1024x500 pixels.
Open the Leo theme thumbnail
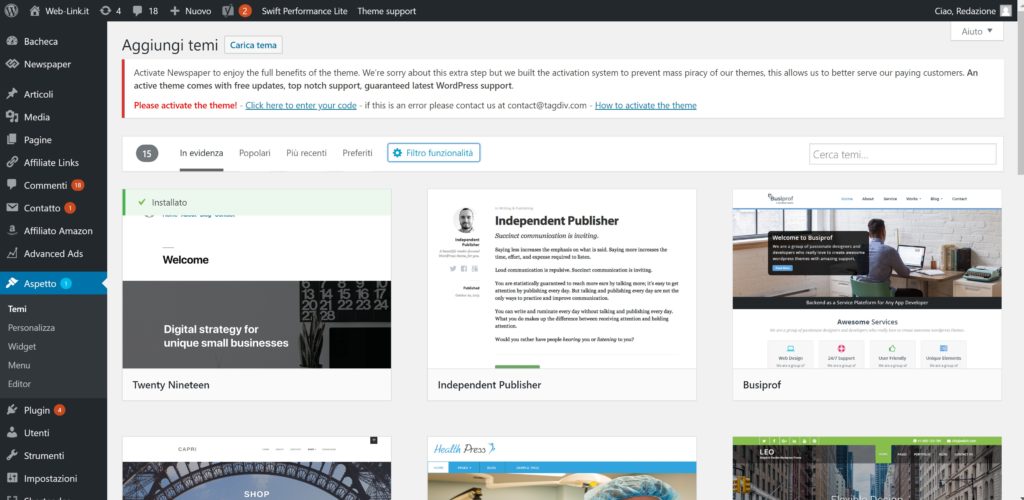[867, 468]
